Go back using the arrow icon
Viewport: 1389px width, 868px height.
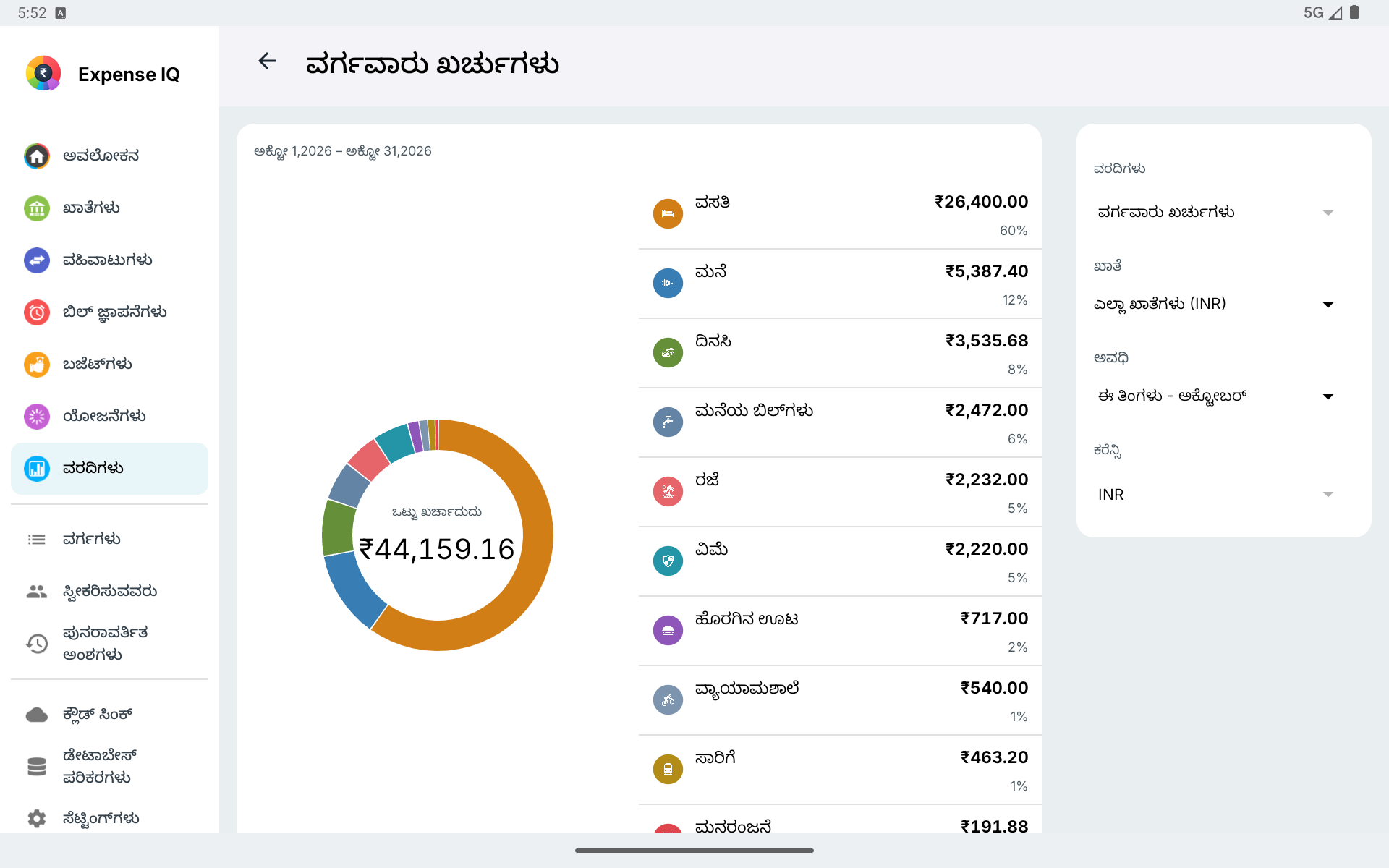(267, 61)
